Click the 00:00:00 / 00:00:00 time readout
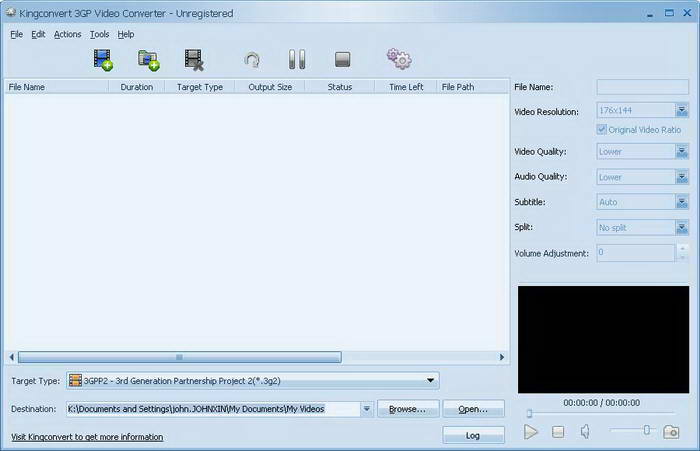700x451 pixels. click(601, 403)
